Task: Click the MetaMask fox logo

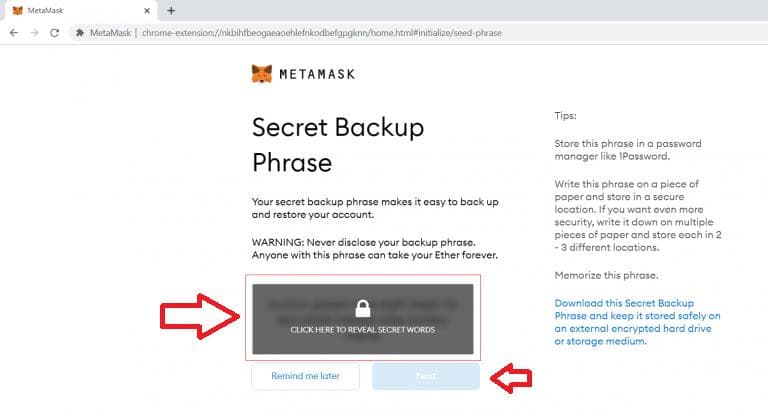Action: point(262,74)
